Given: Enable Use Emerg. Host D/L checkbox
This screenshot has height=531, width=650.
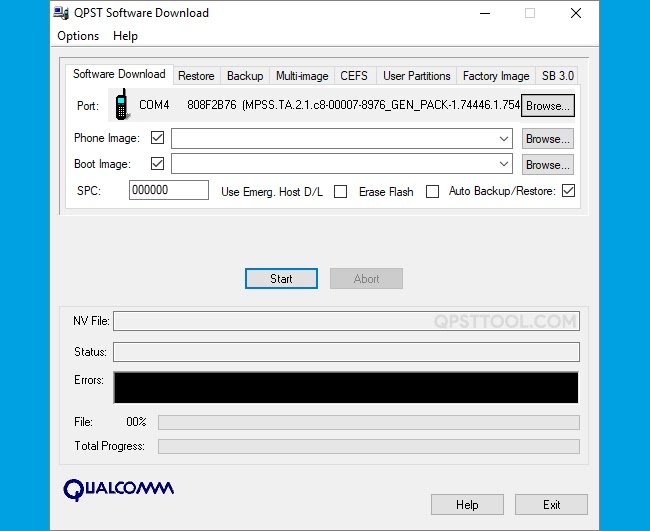Looking at the screenshot, I should point(340,192).
